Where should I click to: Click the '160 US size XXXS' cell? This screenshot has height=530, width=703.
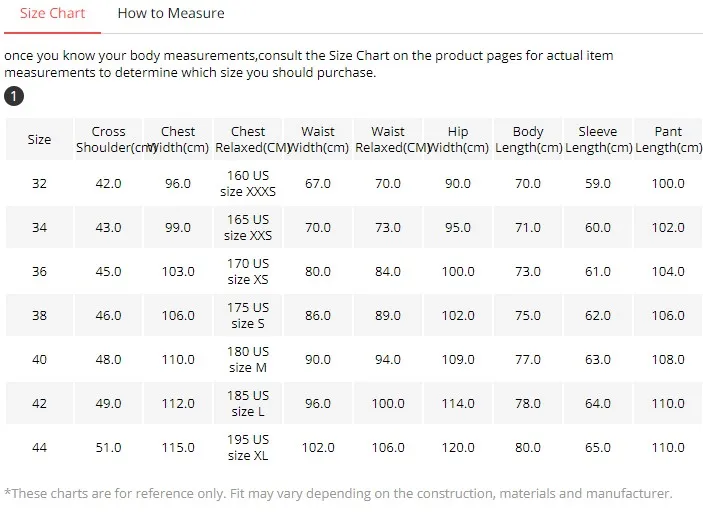pos(248,183)
